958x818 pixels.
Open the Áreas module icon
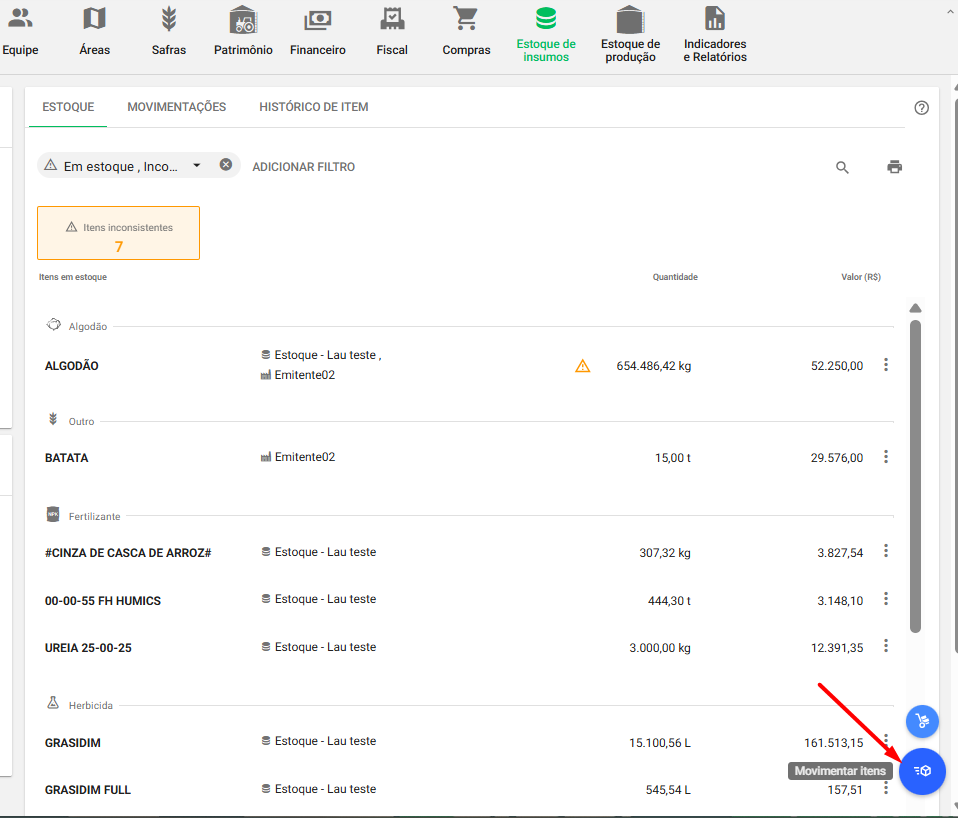pyautogui.click(x=94, y=19)
